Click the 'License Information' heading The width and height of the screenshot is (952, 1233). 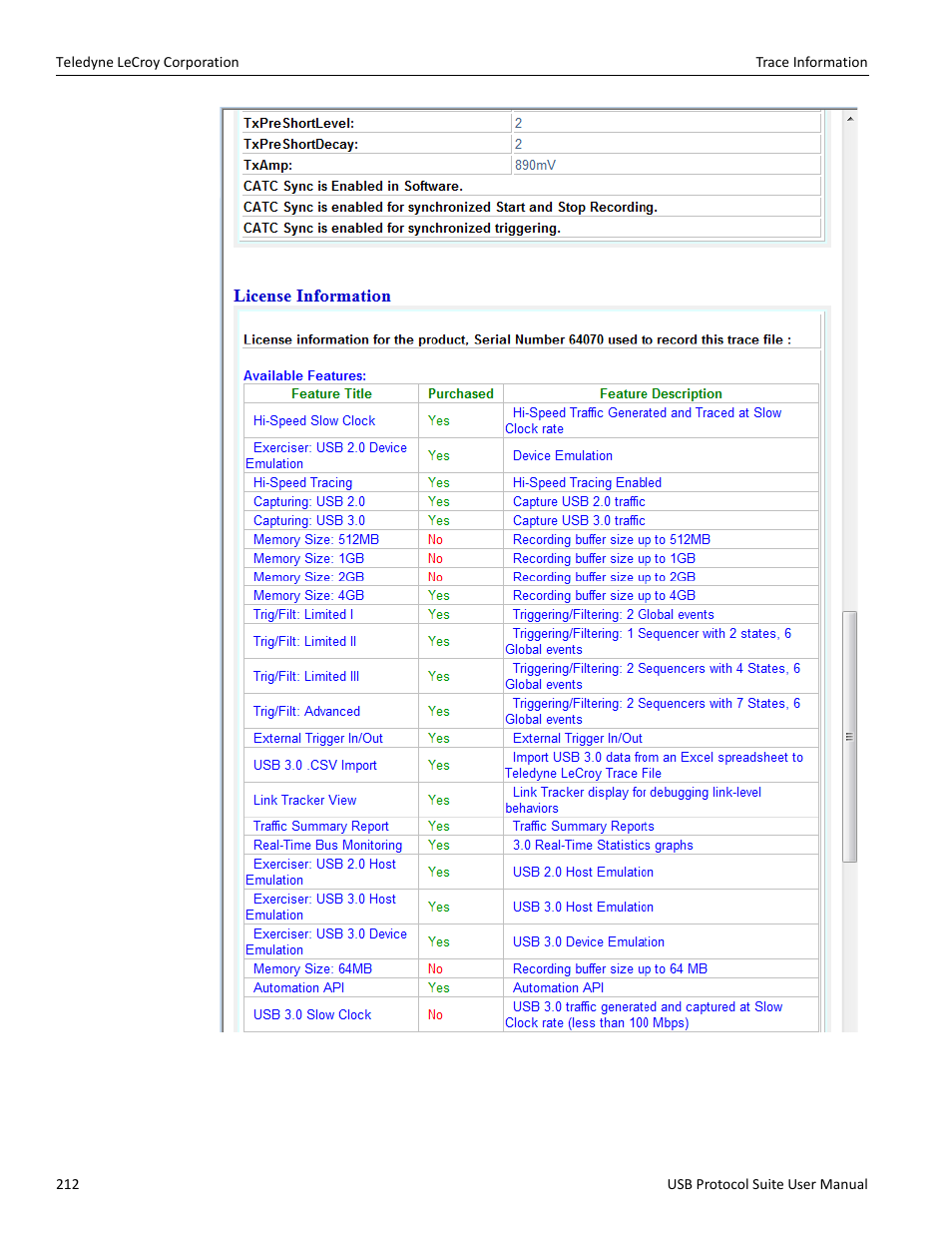tap(312, 297)
